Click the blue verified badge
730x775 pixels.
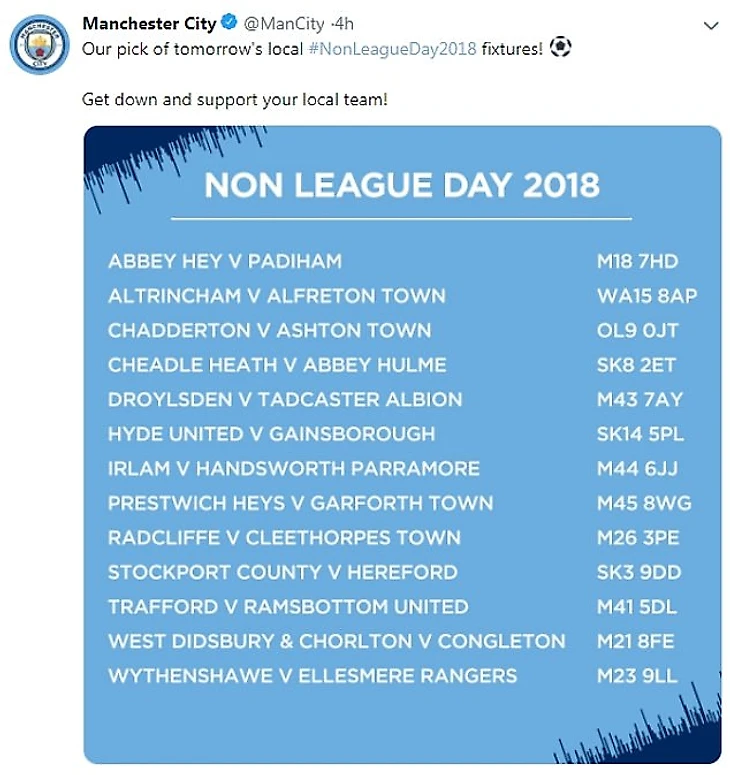tap(229, 24)
